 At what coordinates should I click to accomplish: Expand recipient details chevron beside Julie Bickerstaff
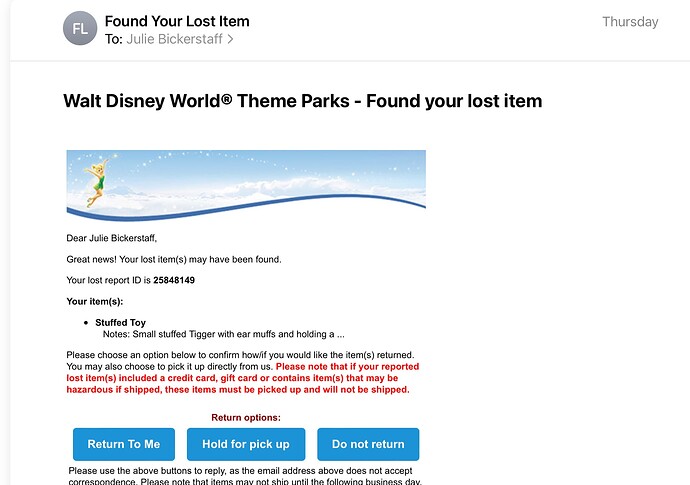(230, 39)
